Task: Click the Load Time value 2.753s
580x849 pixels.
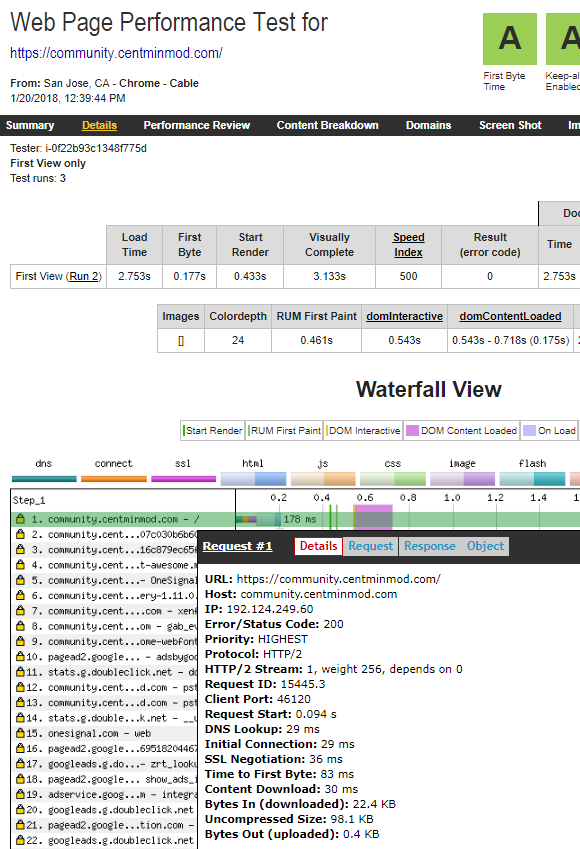Action: click(x=134, y=276)
